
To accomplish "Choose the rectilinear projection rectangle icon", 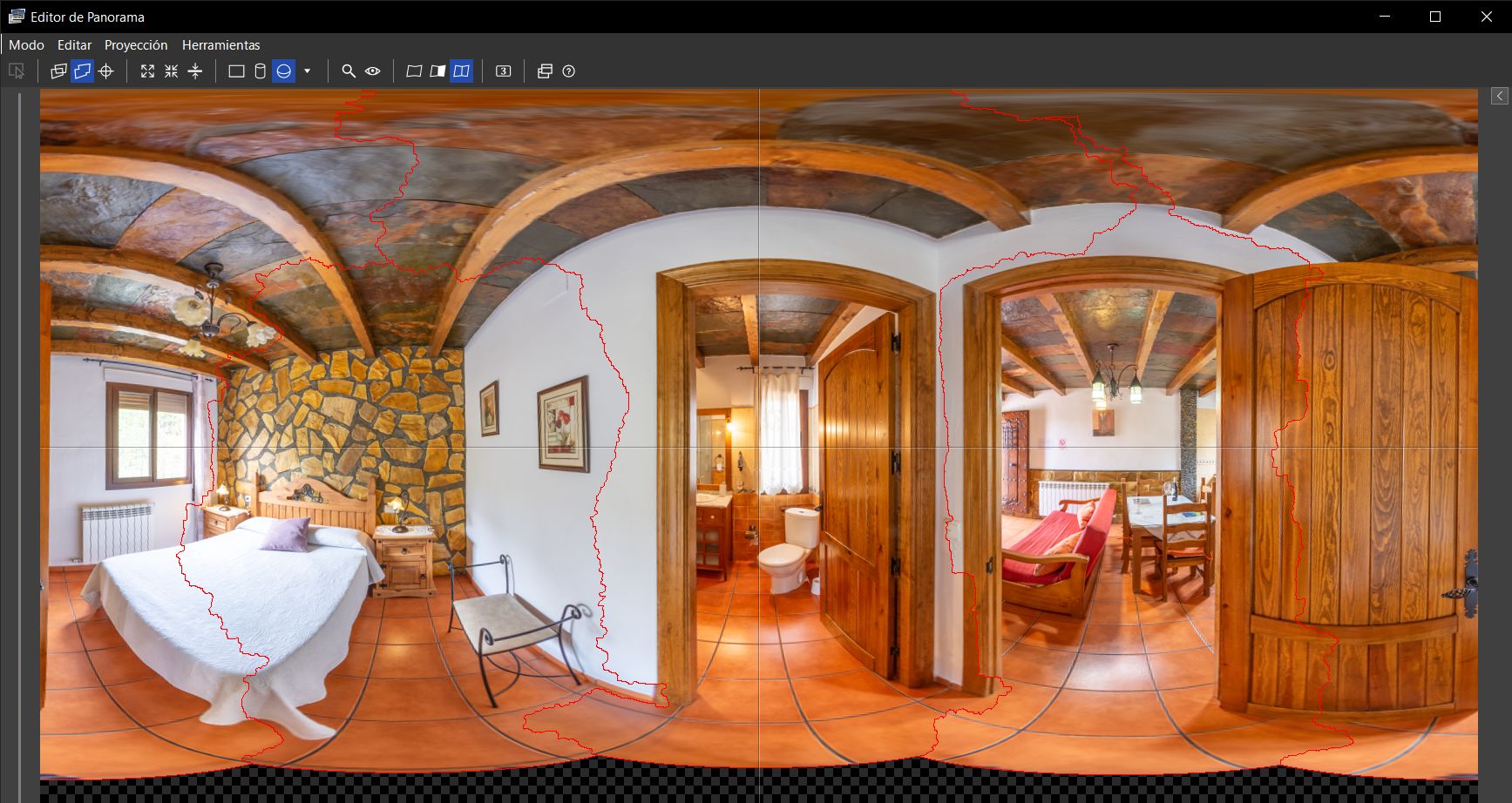I will tap(236, 71).
